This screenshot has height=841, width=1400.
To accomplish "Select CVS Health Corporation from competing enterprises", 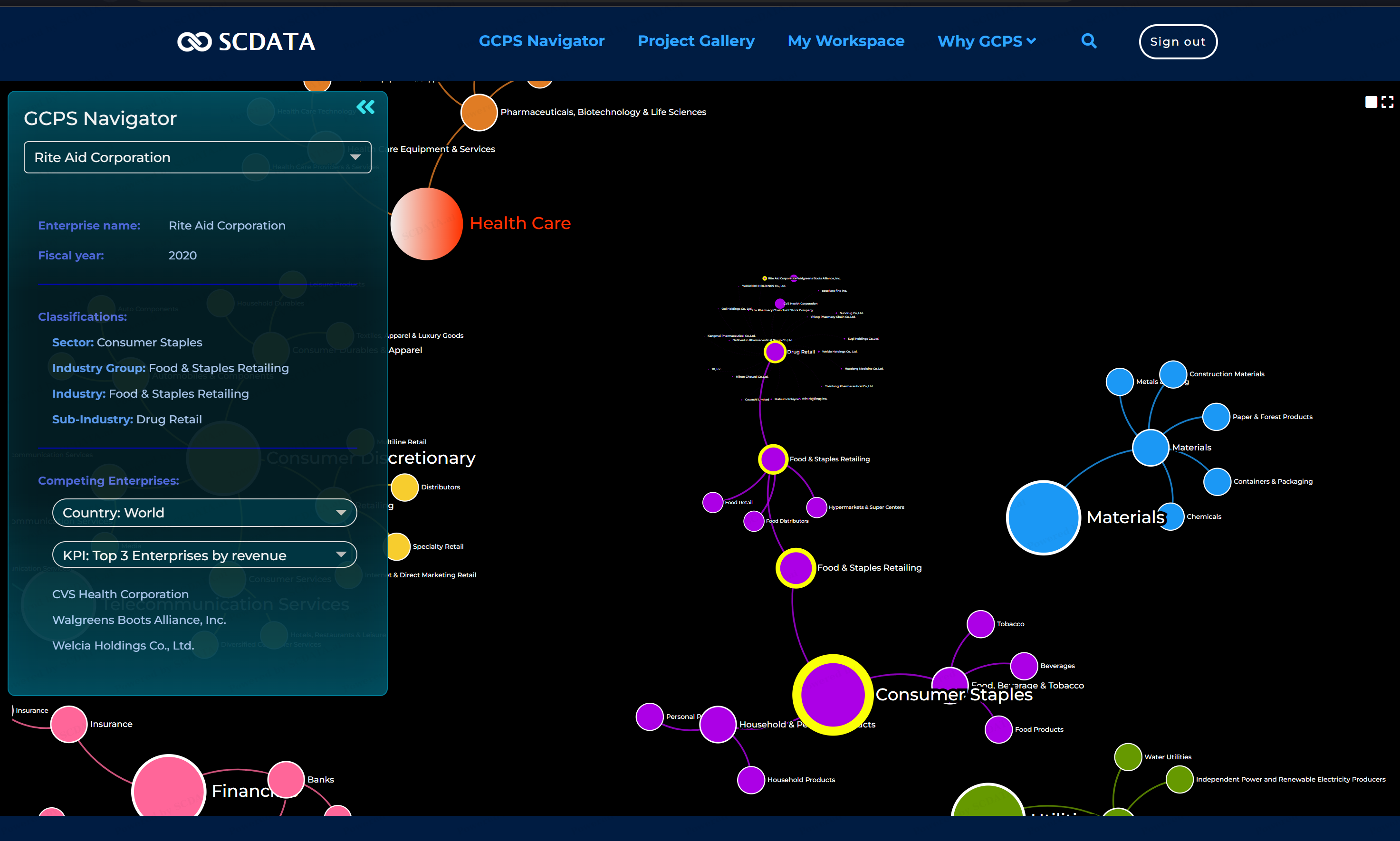I will (120, 594).
